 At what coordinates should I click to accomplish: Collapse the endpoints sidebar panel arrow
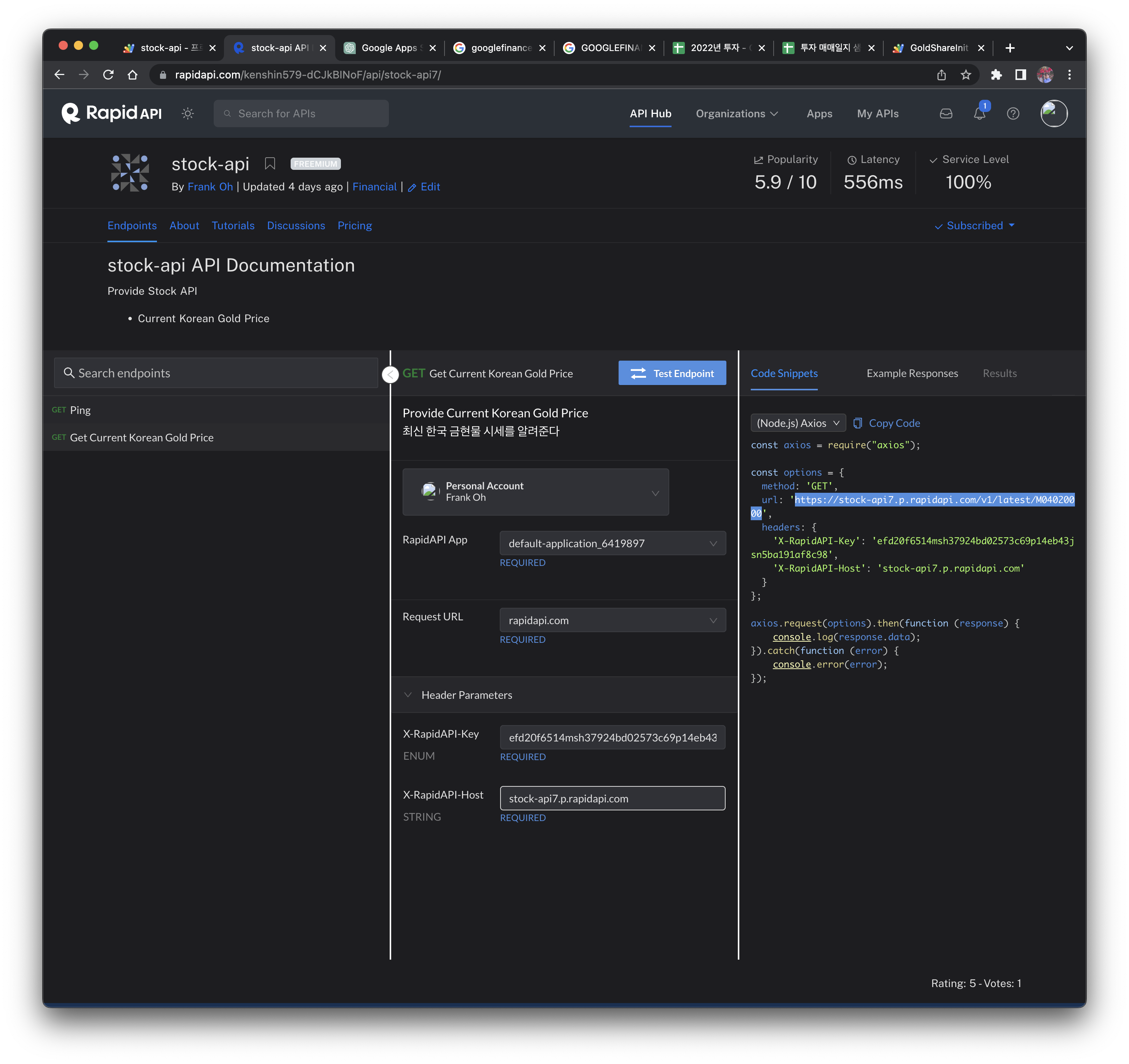pyautogui.click(x=390, y=374)
